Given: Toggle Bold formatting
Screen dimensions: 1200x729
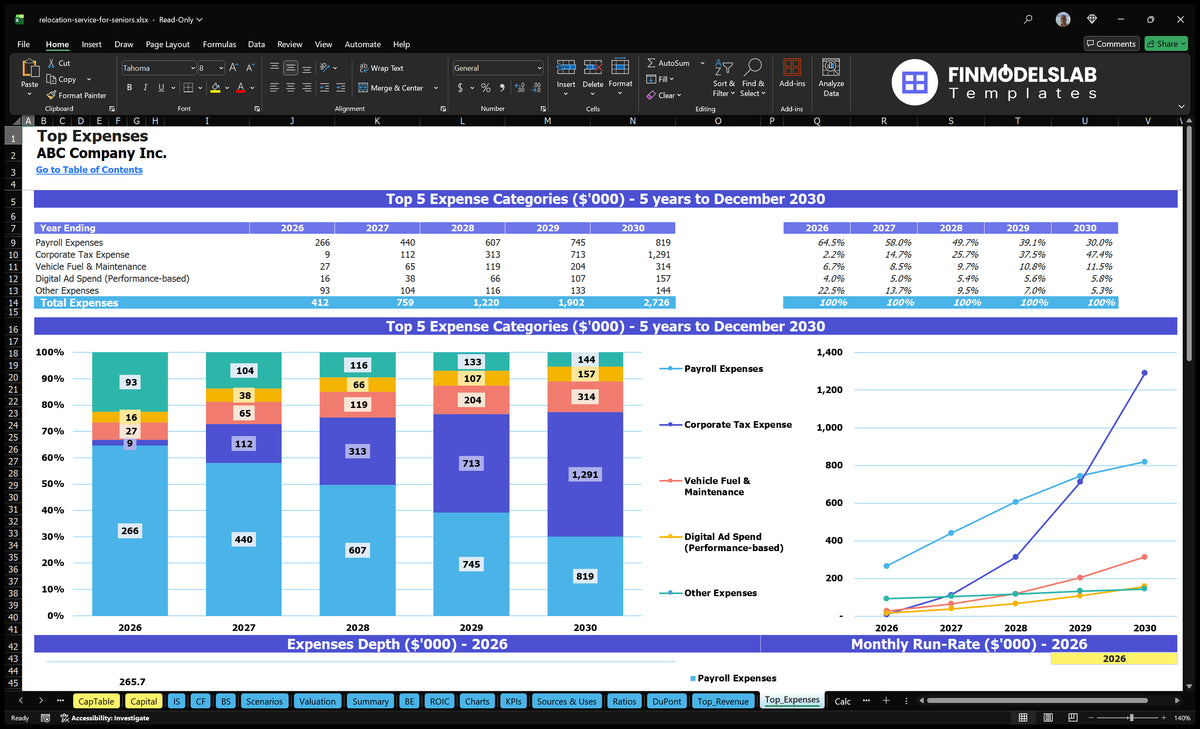Looking at the screenshot, I should pos(130,88).
